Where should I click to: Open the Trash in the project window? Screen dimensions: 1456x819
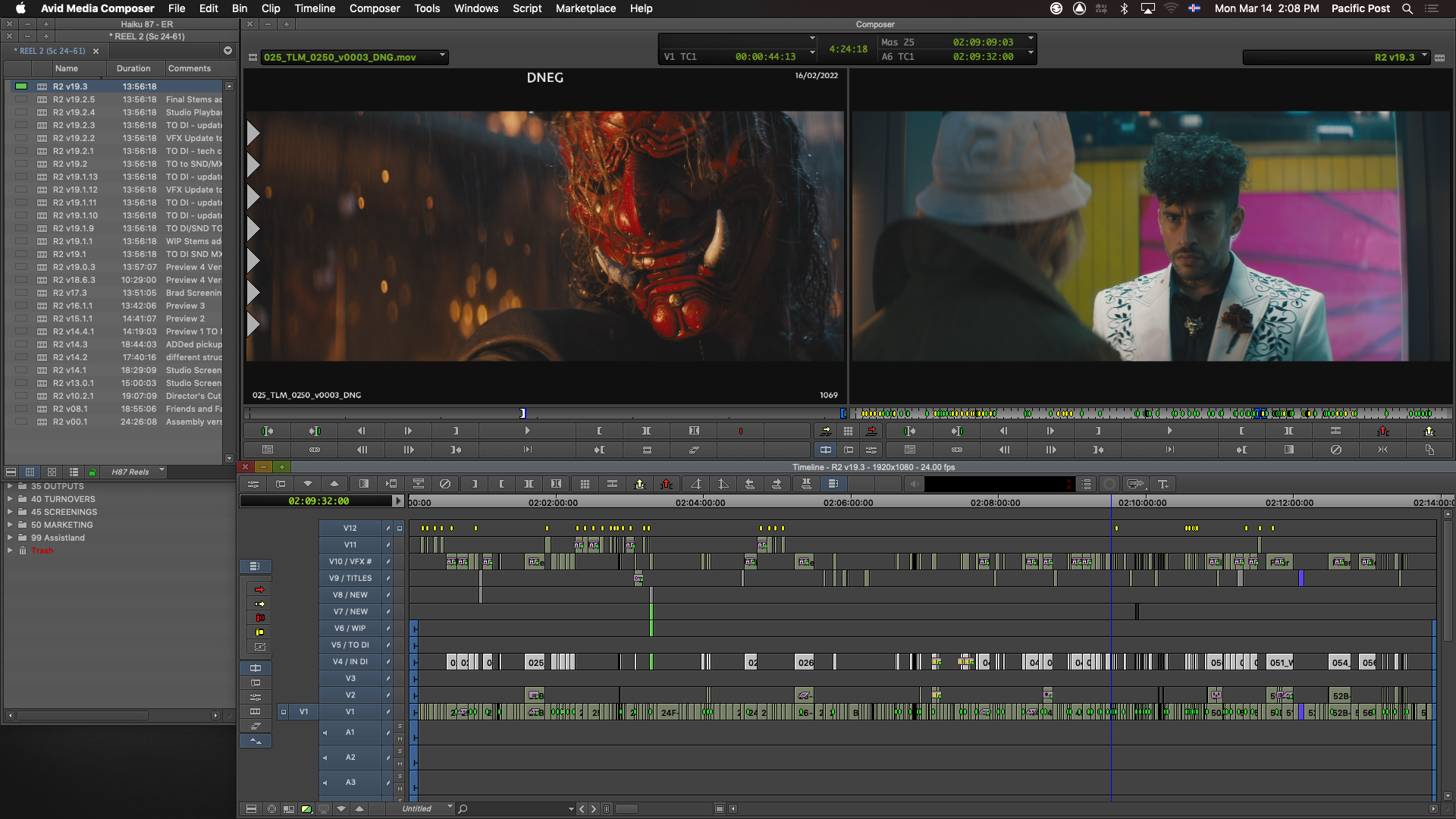(x=42, y=551)
